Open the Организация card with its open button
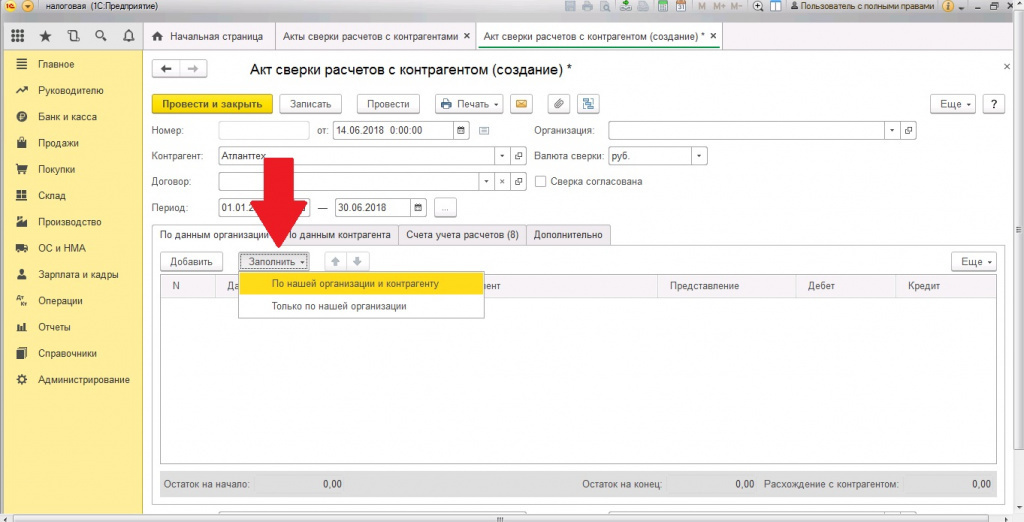 click(908, 131)
